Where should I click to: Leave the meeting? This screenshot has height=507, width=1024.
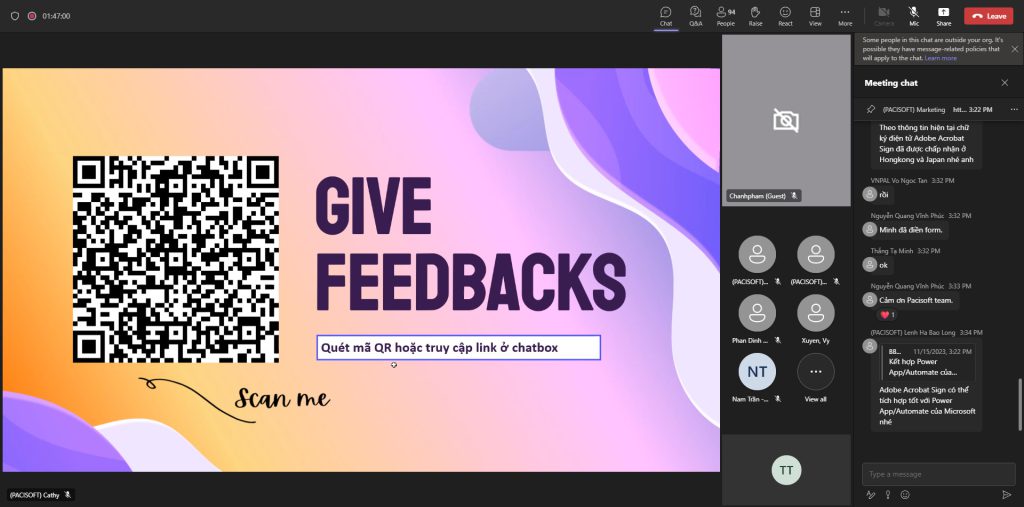click(989, 16)
